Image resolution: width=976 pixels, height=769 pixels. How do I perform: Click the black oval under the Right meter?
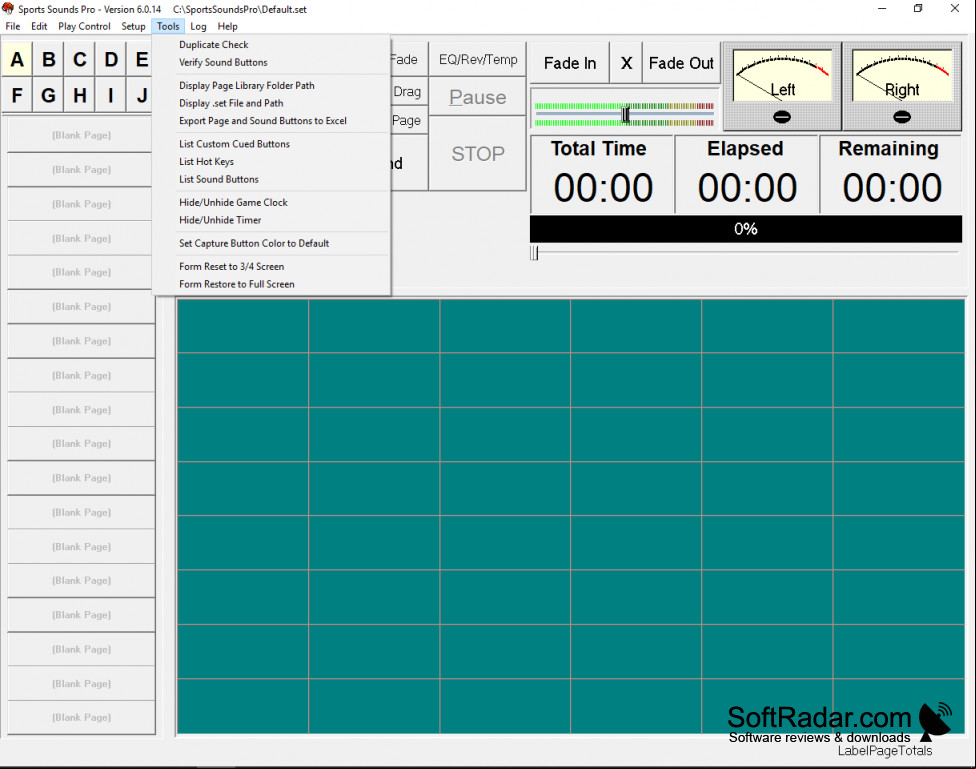click(901, 116)
